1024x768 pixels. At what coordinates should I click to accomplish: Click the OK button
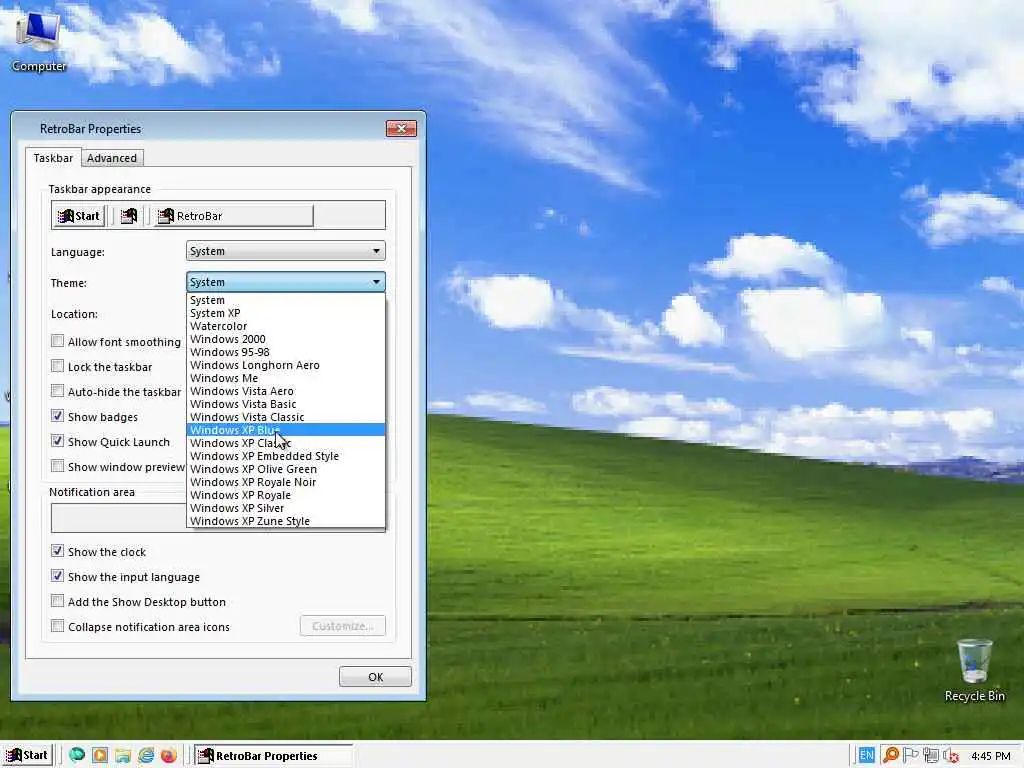(375, 677)
